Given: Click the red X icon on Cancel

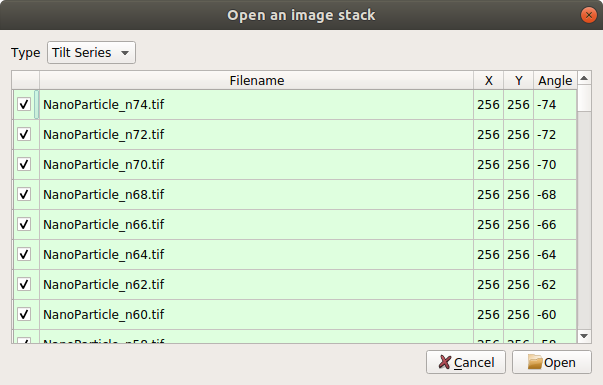Looking at the screenshot, I should click(x=445, y=362).
